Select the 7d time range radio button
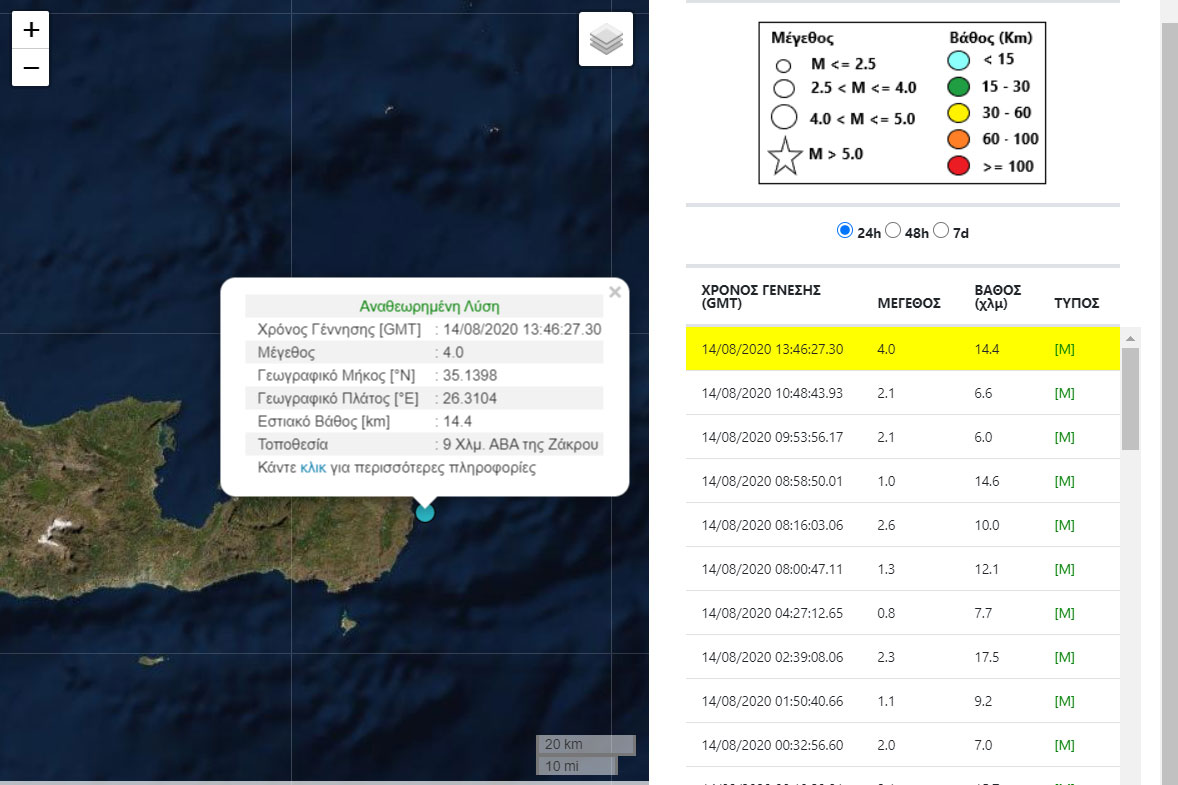The image size is (1178, 785). pyautogui.click(x=941, y=231)
